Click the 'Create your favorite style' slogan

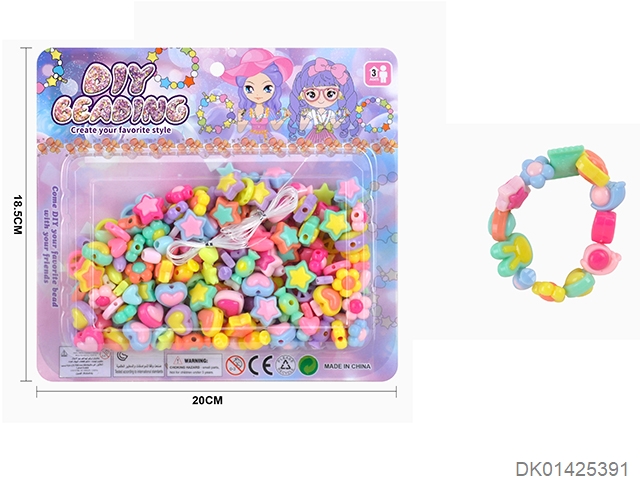120,130
